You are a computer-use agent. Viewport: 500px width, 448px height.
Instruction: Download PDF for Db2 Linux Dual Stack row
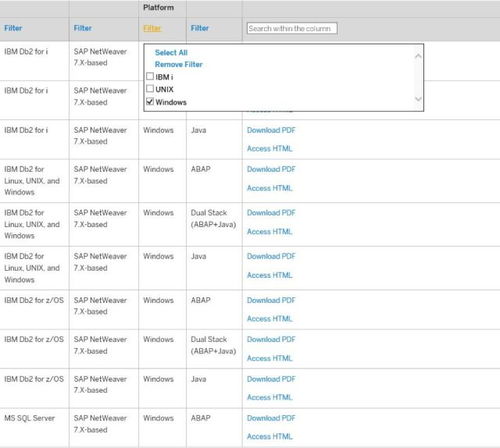coord(271,213)
